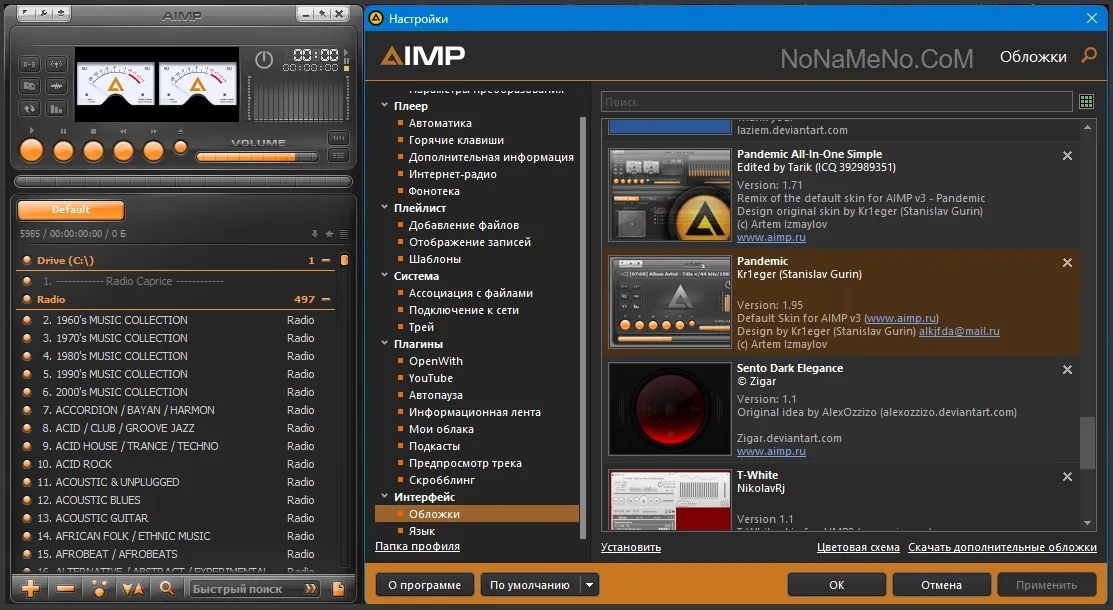Viewport: 1113px width, 610px height.
Task: Click the star favorites icon above playlist
Action: [329, 234]
